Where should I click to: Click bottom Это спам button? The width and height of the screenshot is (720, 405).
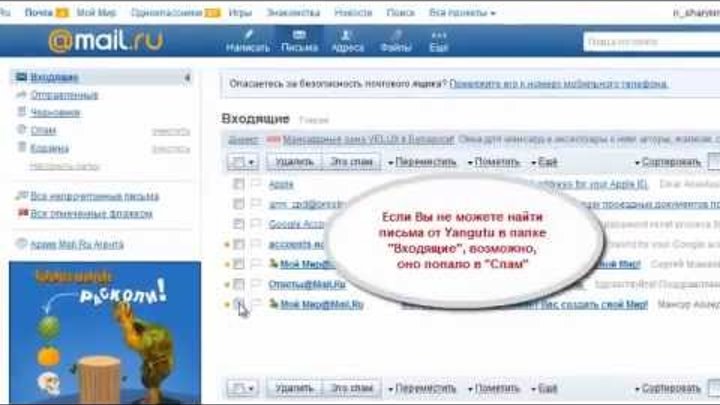[352, 388]
